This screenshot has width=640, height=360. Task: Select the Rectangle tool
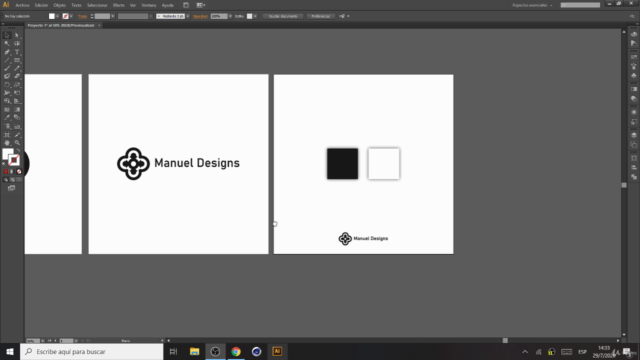[x=17, y=60]
